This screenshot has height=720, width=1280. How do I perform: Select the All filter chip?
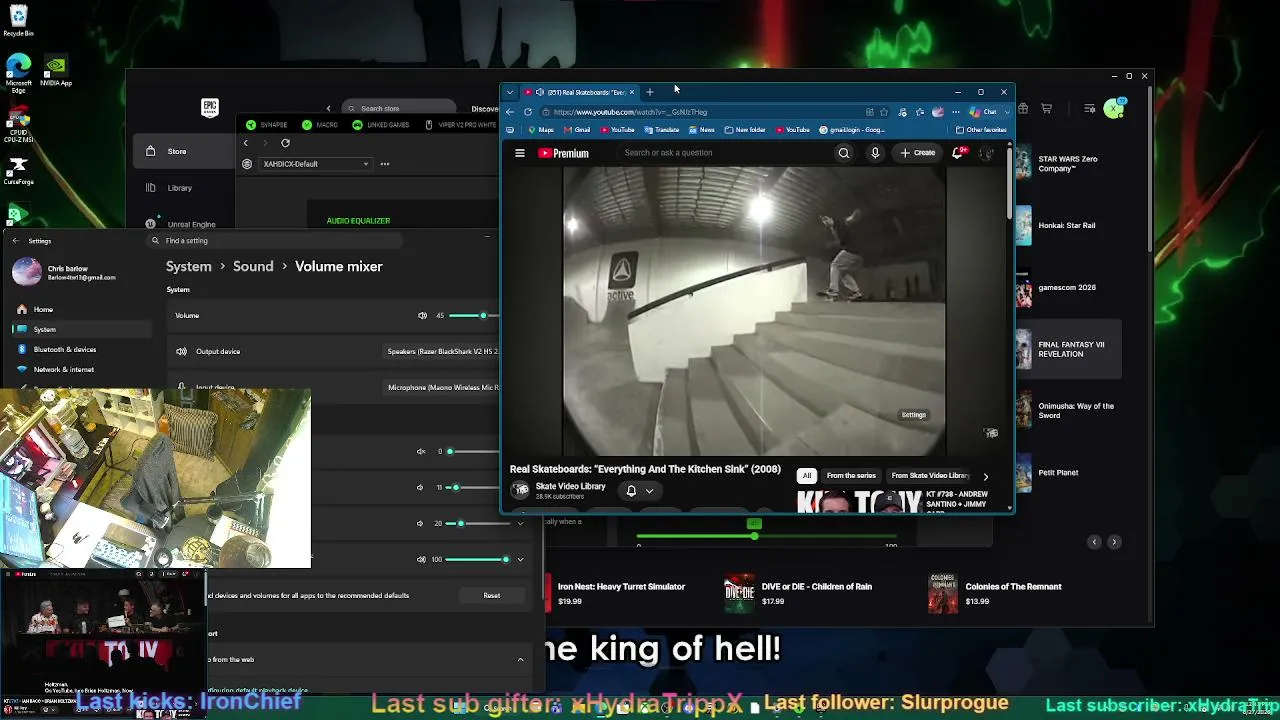tap(807, 476)
